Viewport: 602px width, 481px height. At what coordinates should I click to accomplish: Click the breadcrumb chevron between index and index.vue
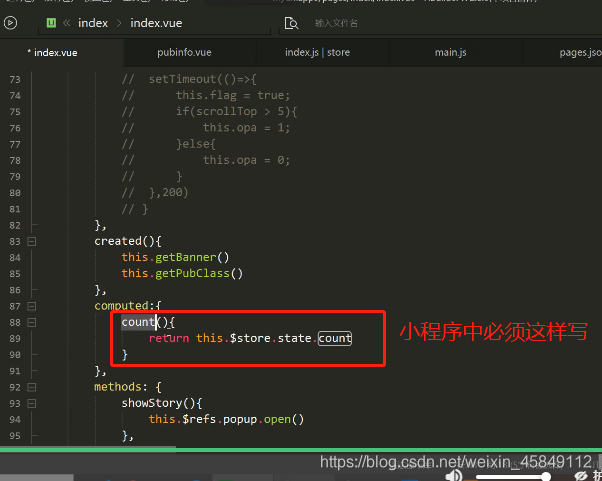coord(119,23)
